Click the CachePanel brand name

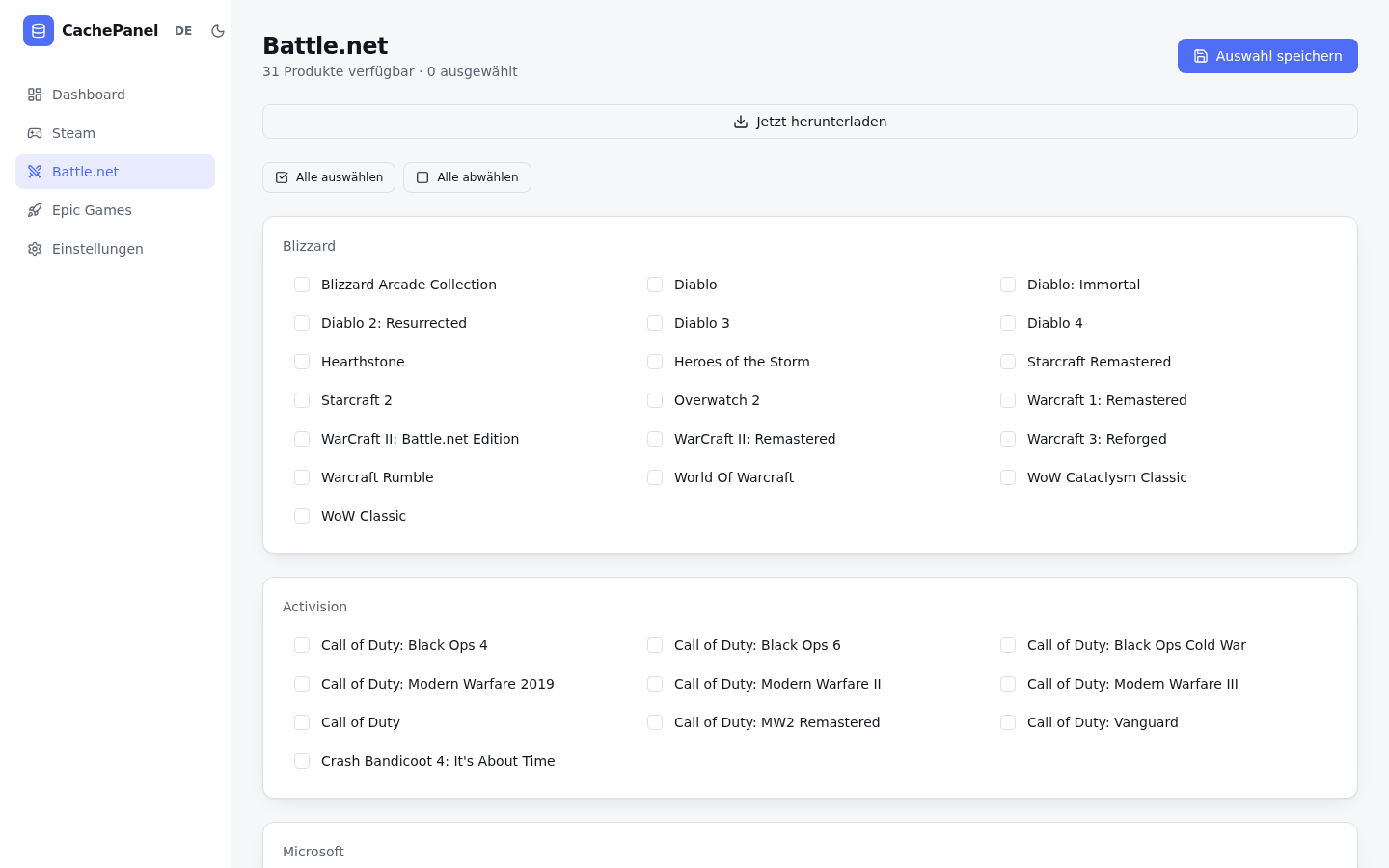pyautogui.click(x=110, y=31)
